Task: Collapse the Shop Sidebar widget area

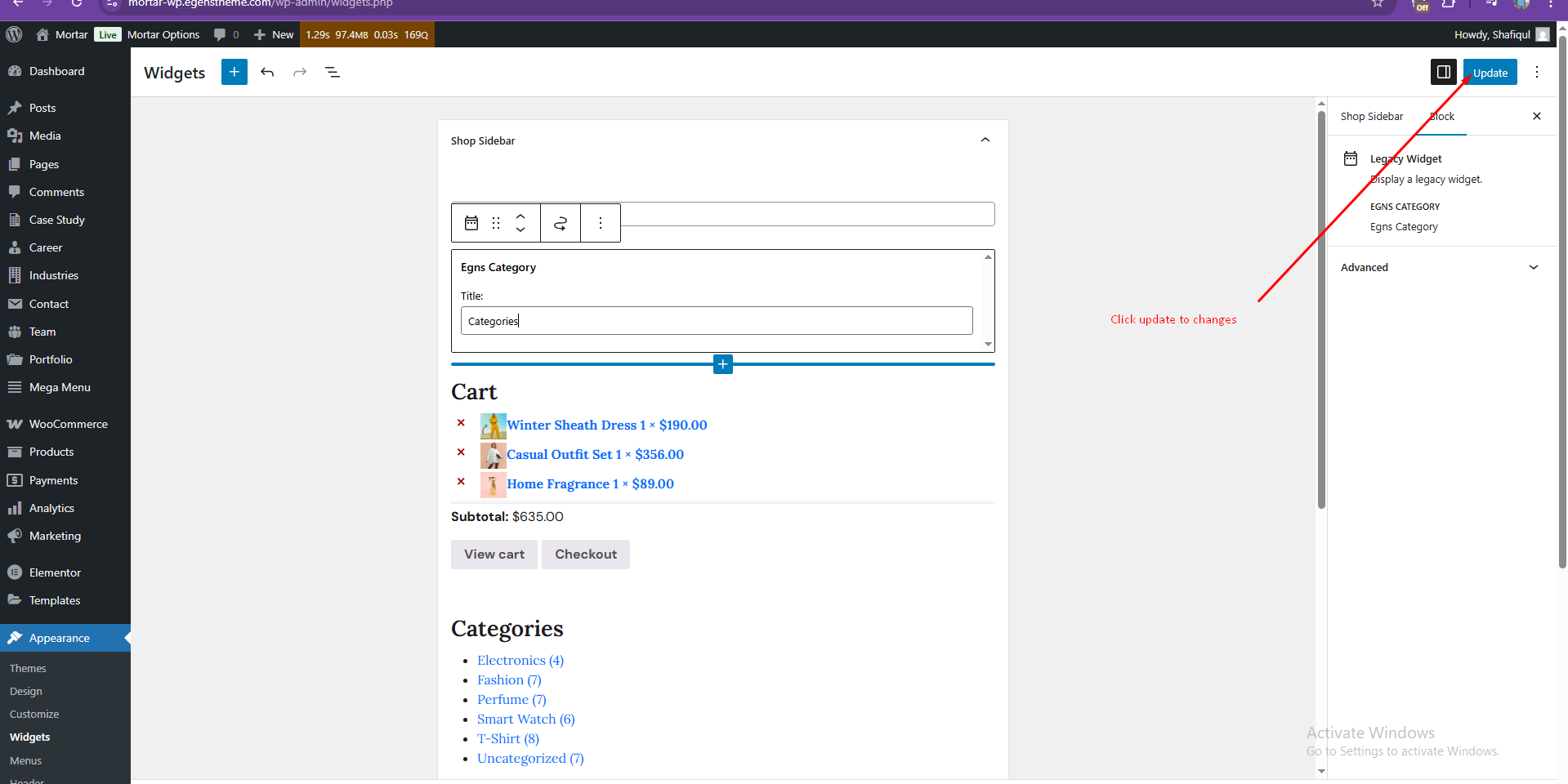Action: pyautogui.click(x=985, y=140)
